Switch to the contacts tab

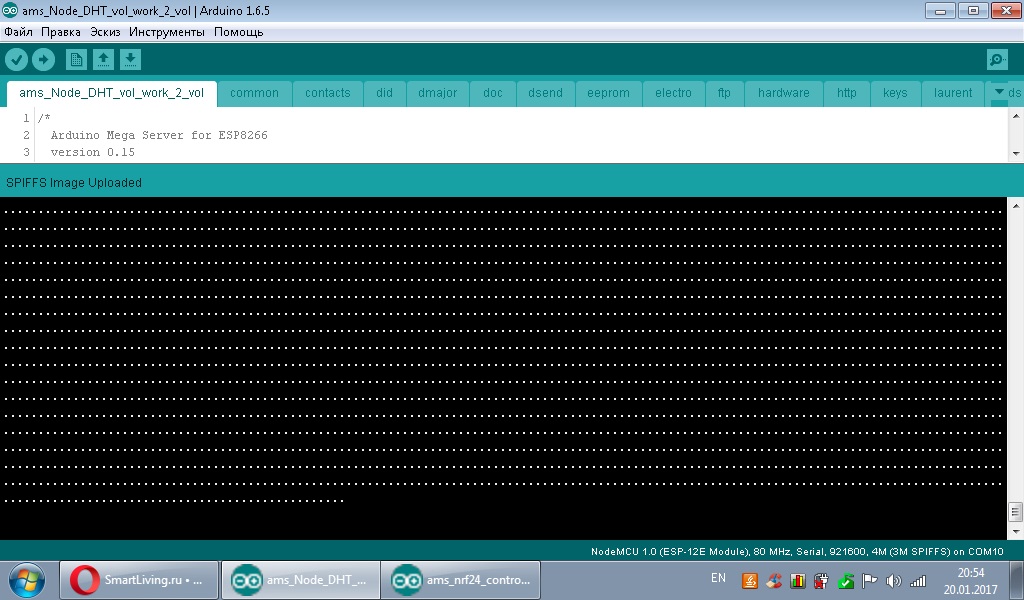(x=327, y=93)
